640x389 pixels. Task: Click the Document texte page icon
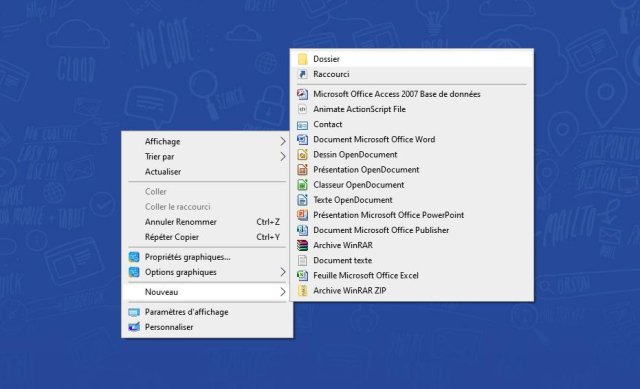[x=302, y=260]
